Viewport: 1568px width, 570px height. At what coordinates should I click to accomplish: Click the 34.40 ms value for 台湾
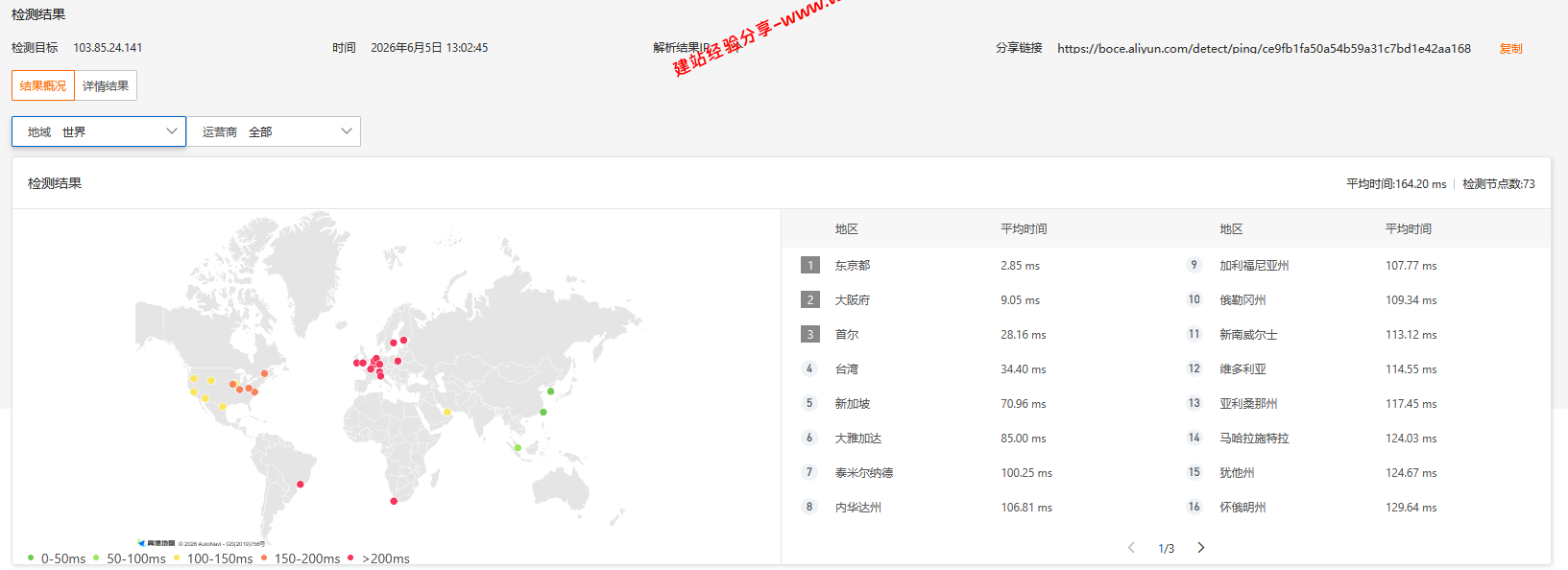pos(1023,369)
